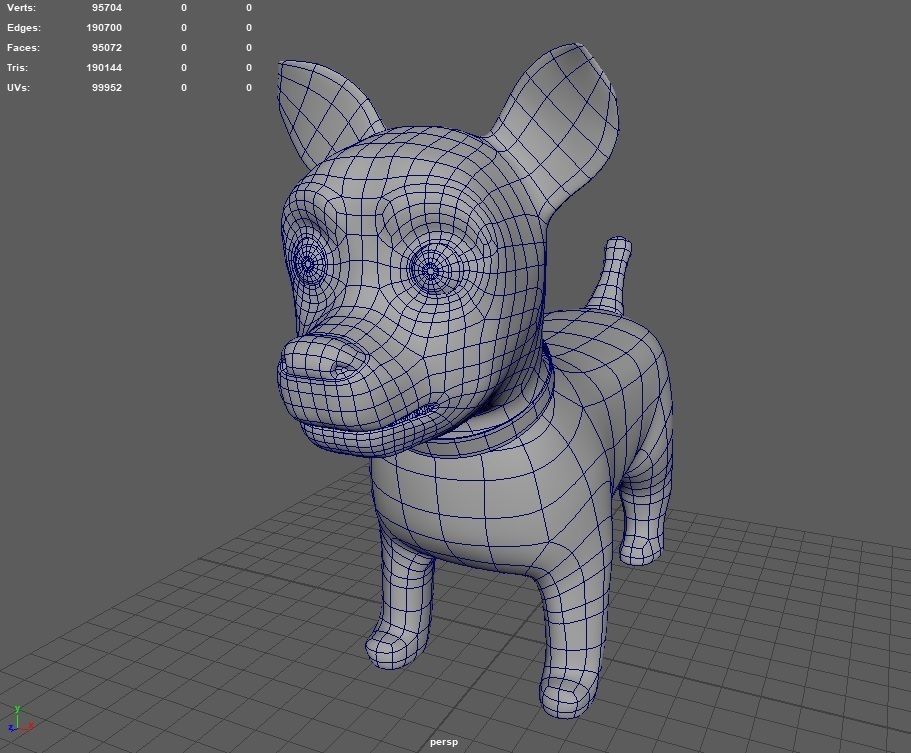
Task: Click the persp camera label
Action: (444, 742)
